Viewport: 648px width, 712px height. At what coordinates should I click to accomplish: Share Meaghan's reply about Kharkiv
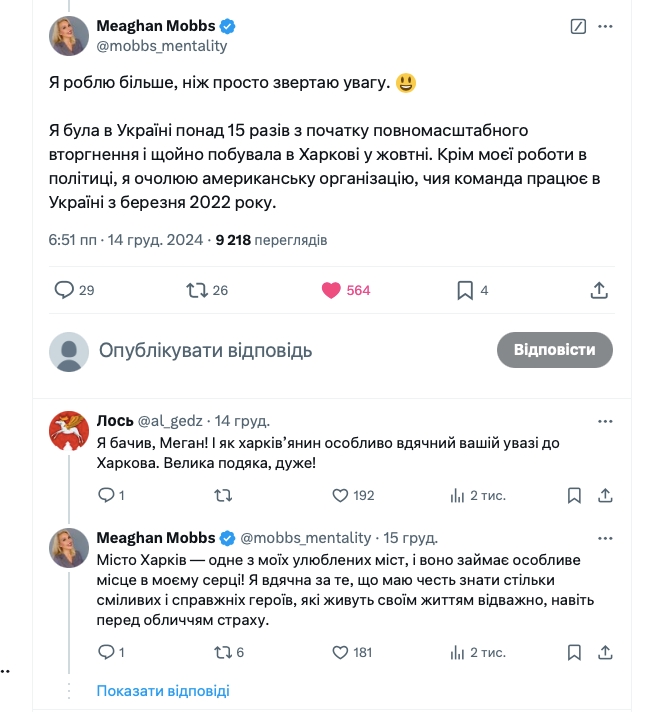pyautogui.click(x=605, y=652)
